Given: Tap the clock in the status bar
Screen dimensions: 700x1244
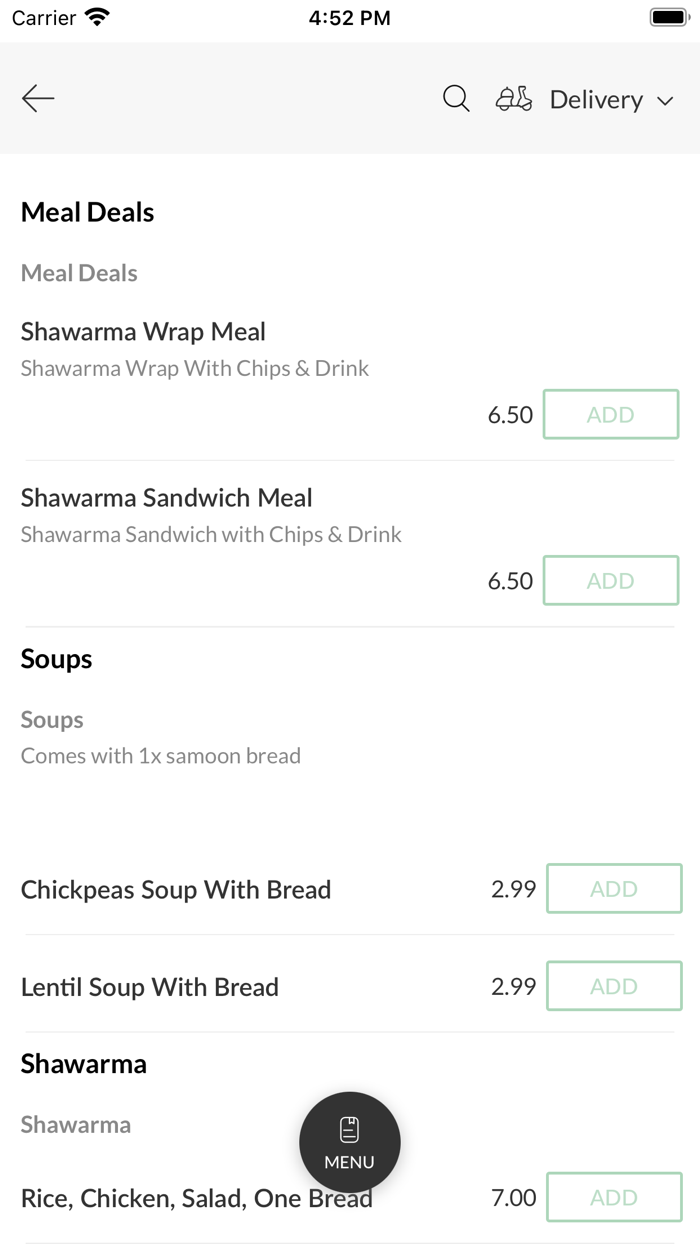Looking at the screenshot, I should (x=349, y=16).
